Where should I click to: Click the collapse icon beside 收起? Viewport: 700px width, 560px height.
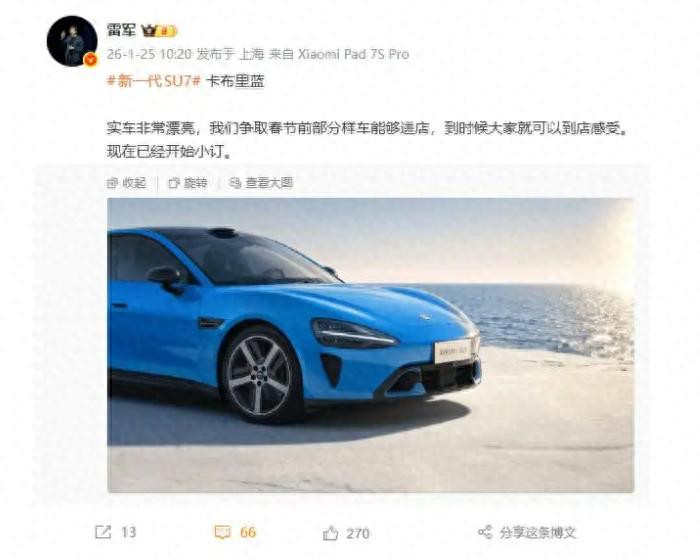[x=112, y=183]
